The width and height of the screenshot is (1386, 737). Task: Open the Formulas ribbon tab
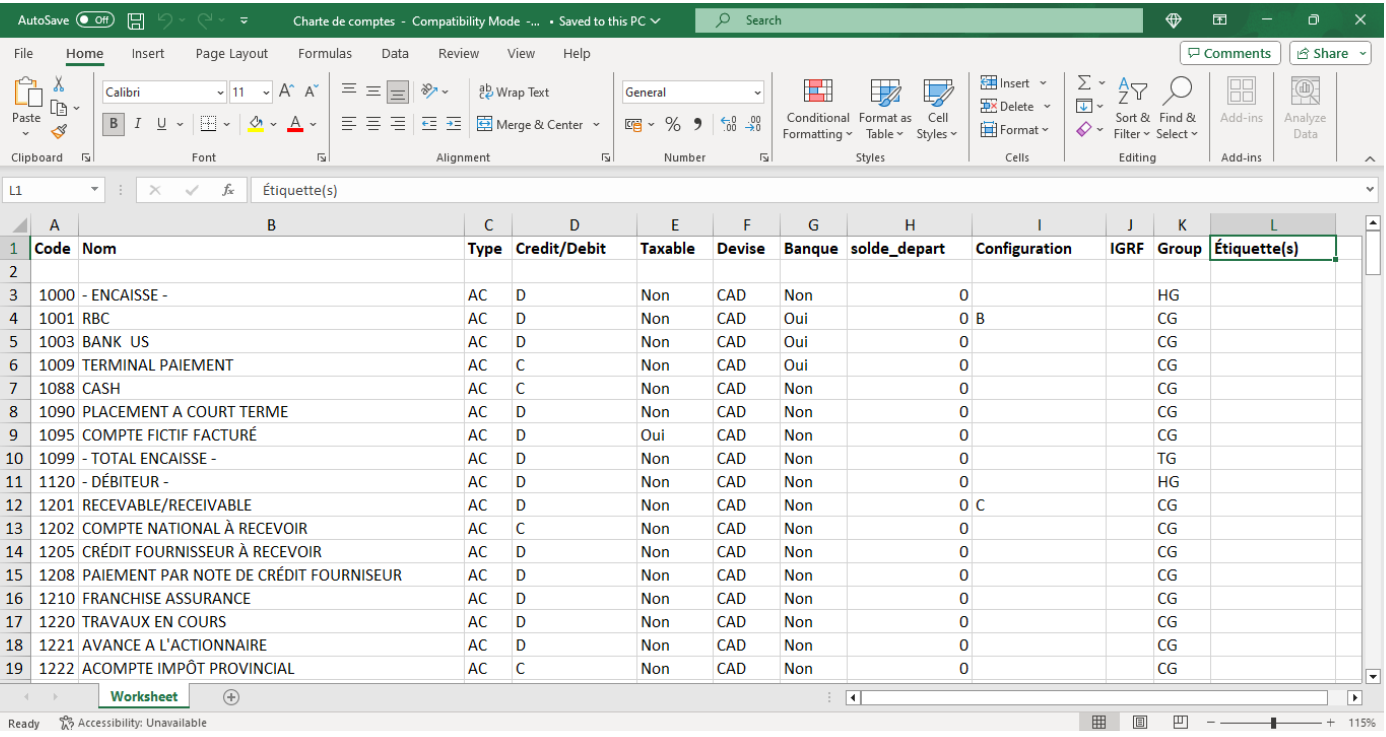[325, 54]
